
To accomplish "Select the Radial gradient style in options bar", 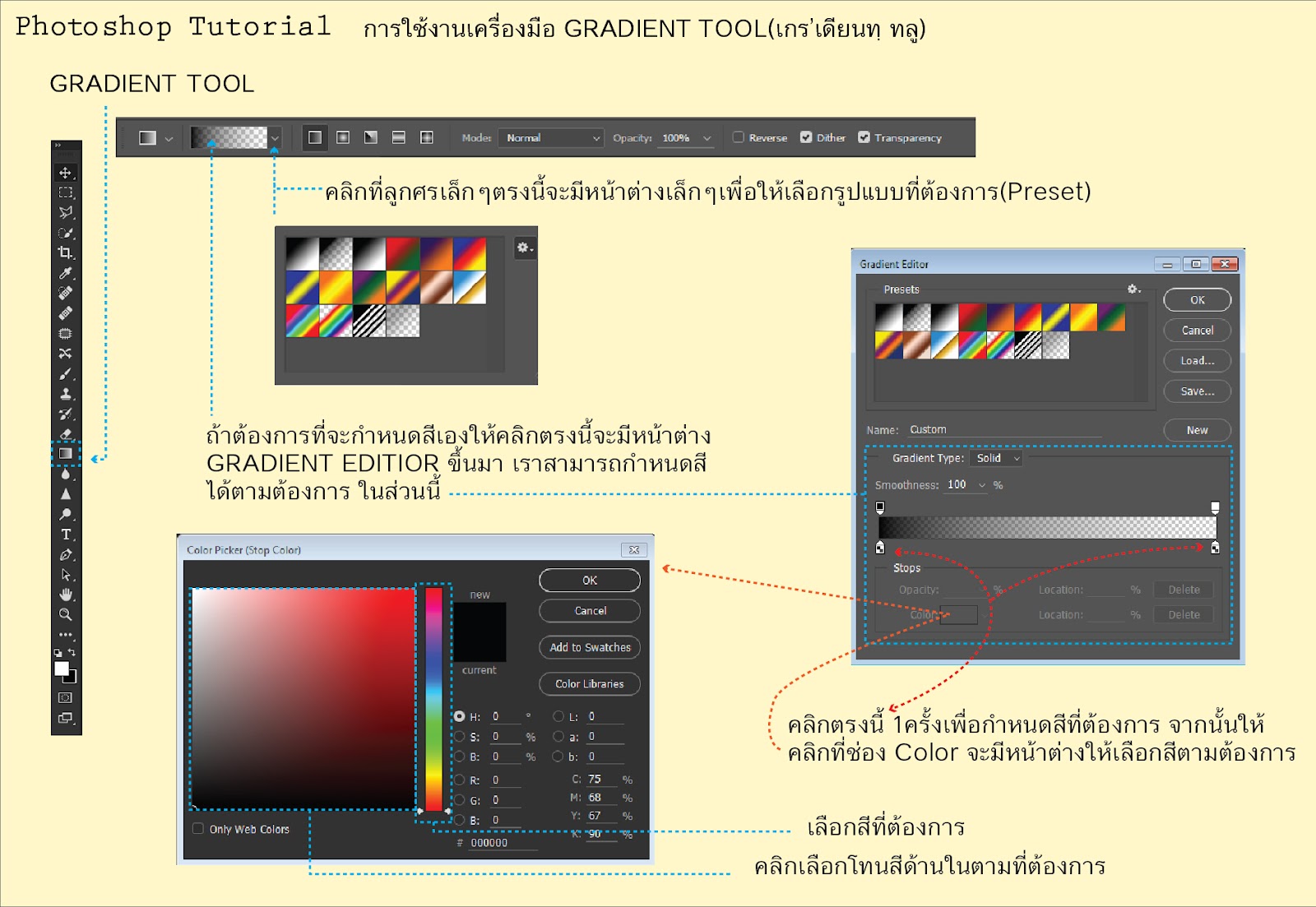I will pos(342,137).
